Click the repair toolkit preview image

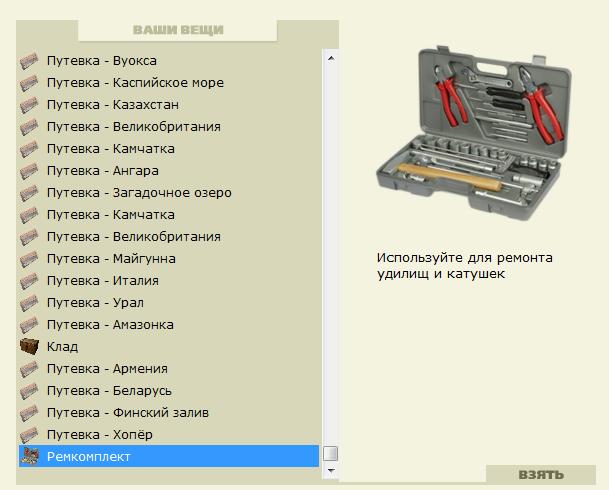click(x=474, y=133)
